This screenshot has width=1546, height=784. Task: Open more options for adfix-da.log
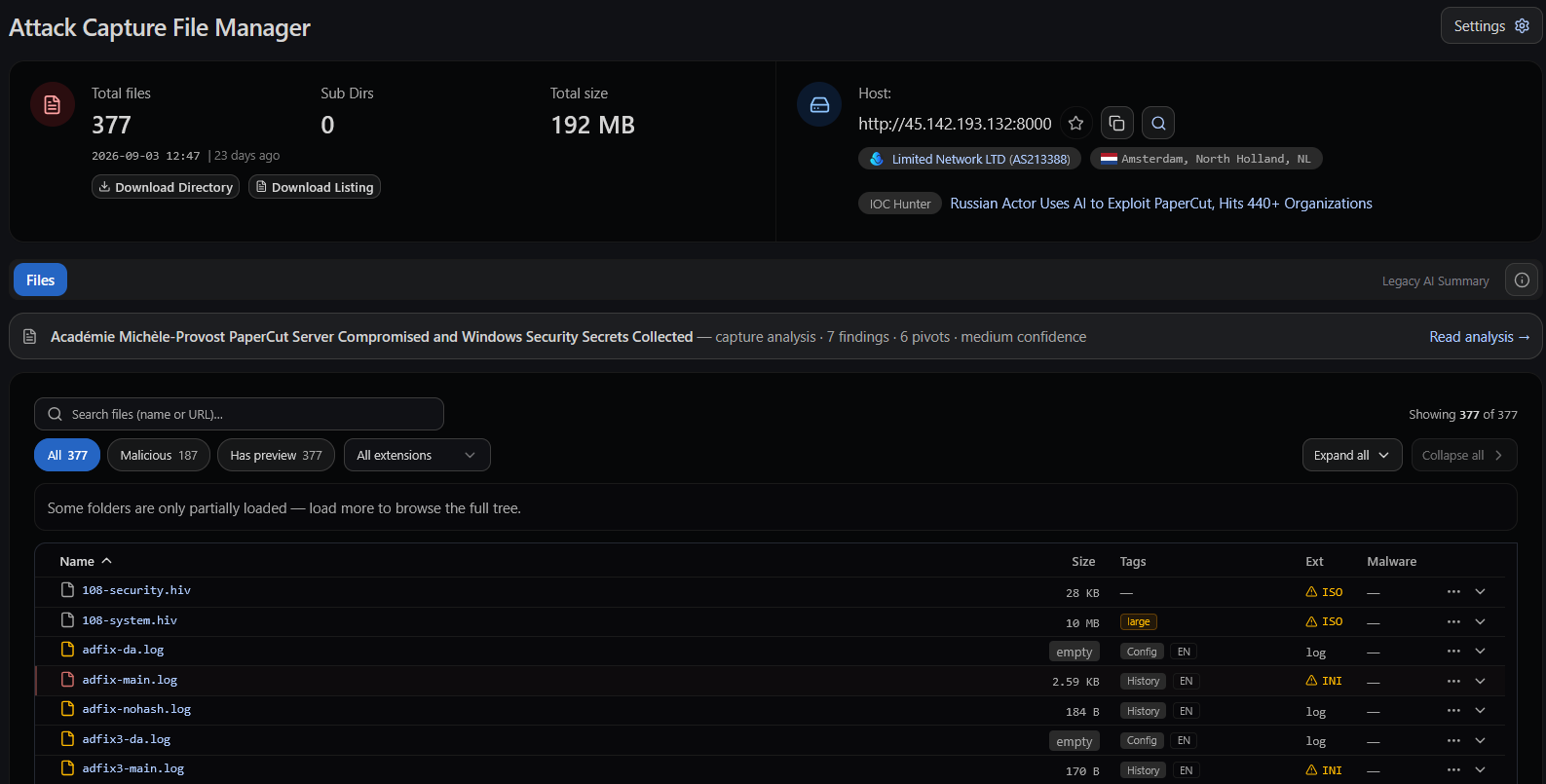point(1453,652)
